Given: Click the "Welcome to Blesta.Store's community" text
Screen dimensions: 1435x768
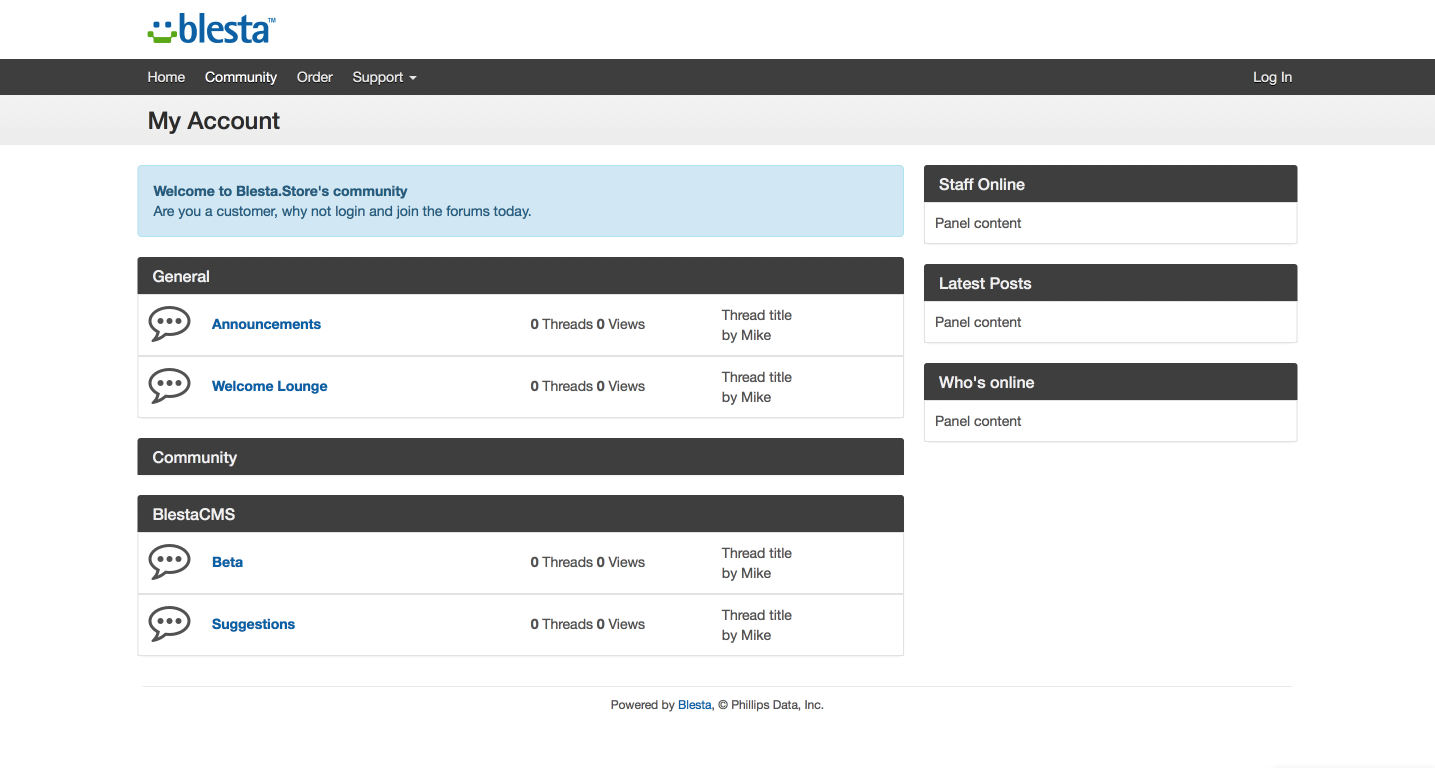Looking at the screenshot, I should [x=280, y=191].
